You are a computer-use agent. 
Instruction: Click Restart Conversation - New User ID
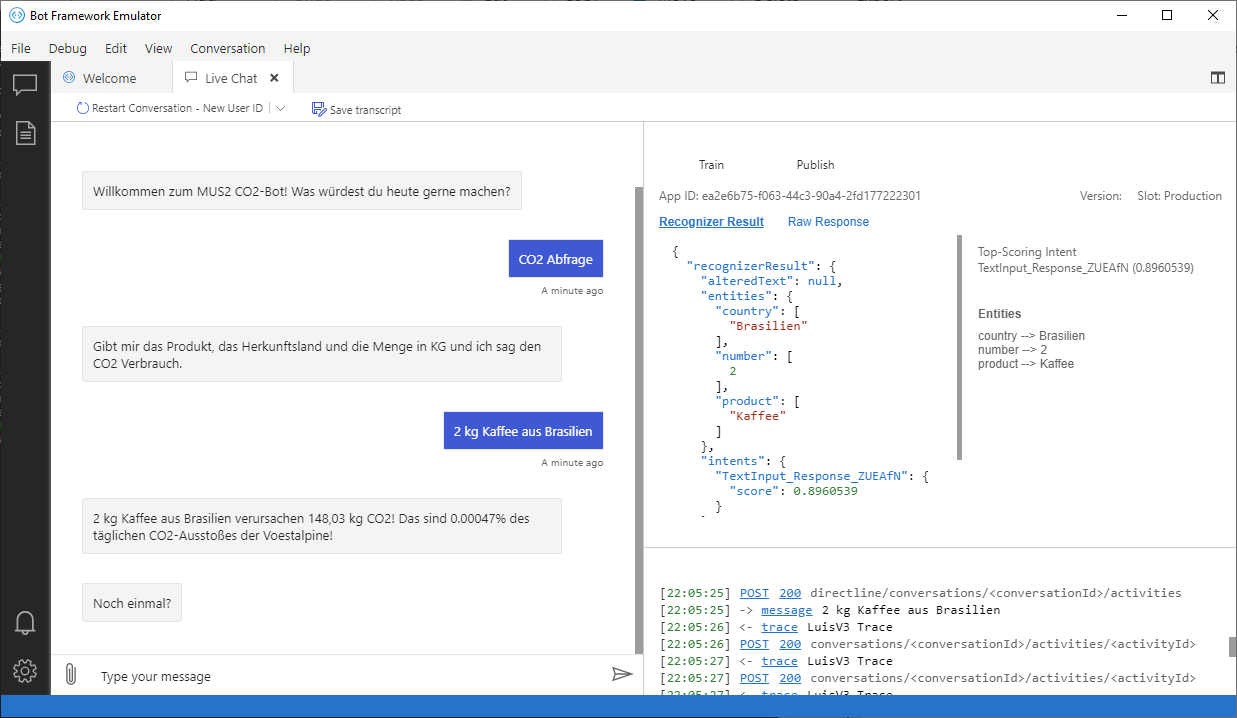[x=169, y=108]
